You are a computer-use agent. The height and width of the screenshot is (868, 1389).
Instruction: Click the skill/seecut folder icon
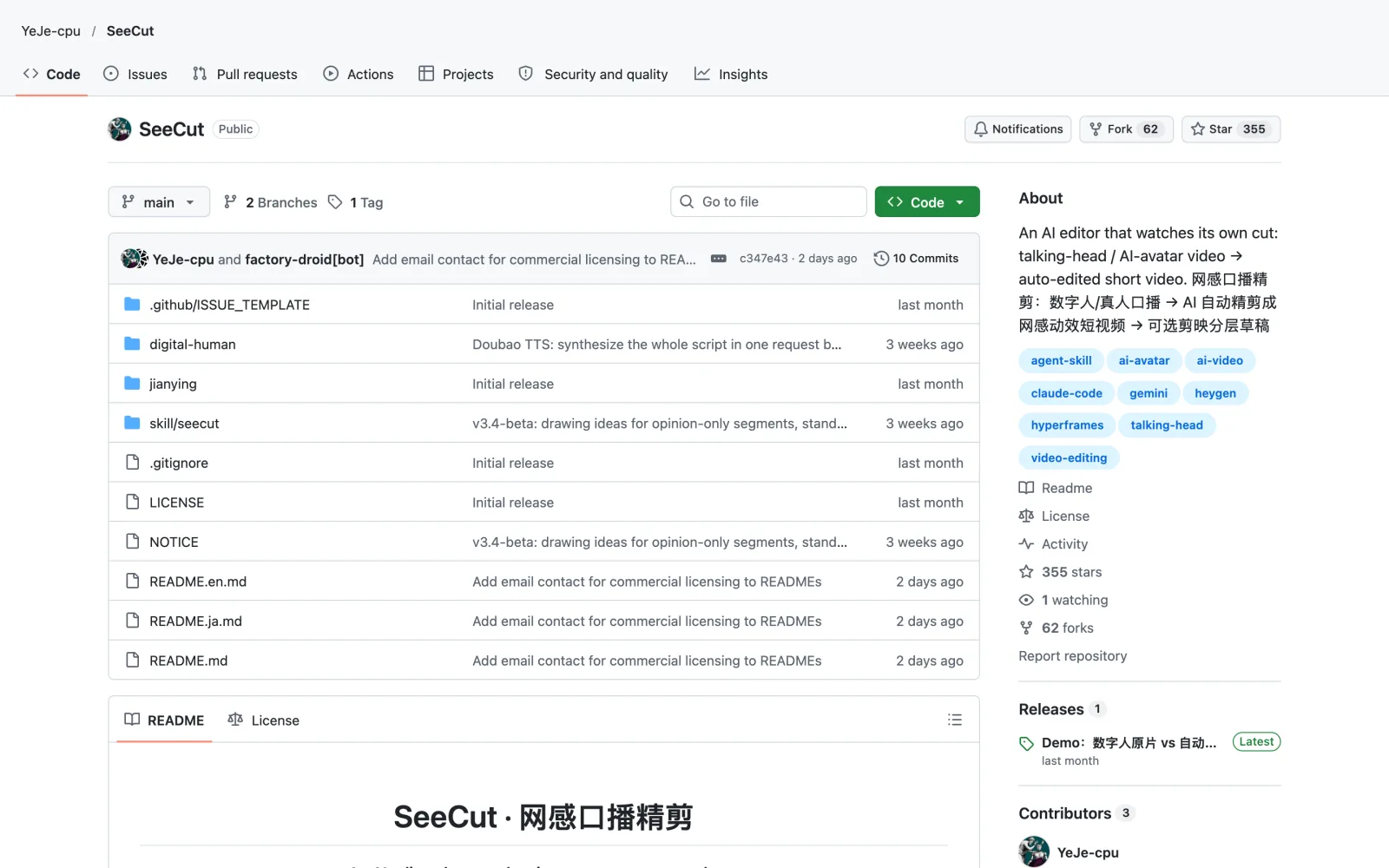coord(132,423)
